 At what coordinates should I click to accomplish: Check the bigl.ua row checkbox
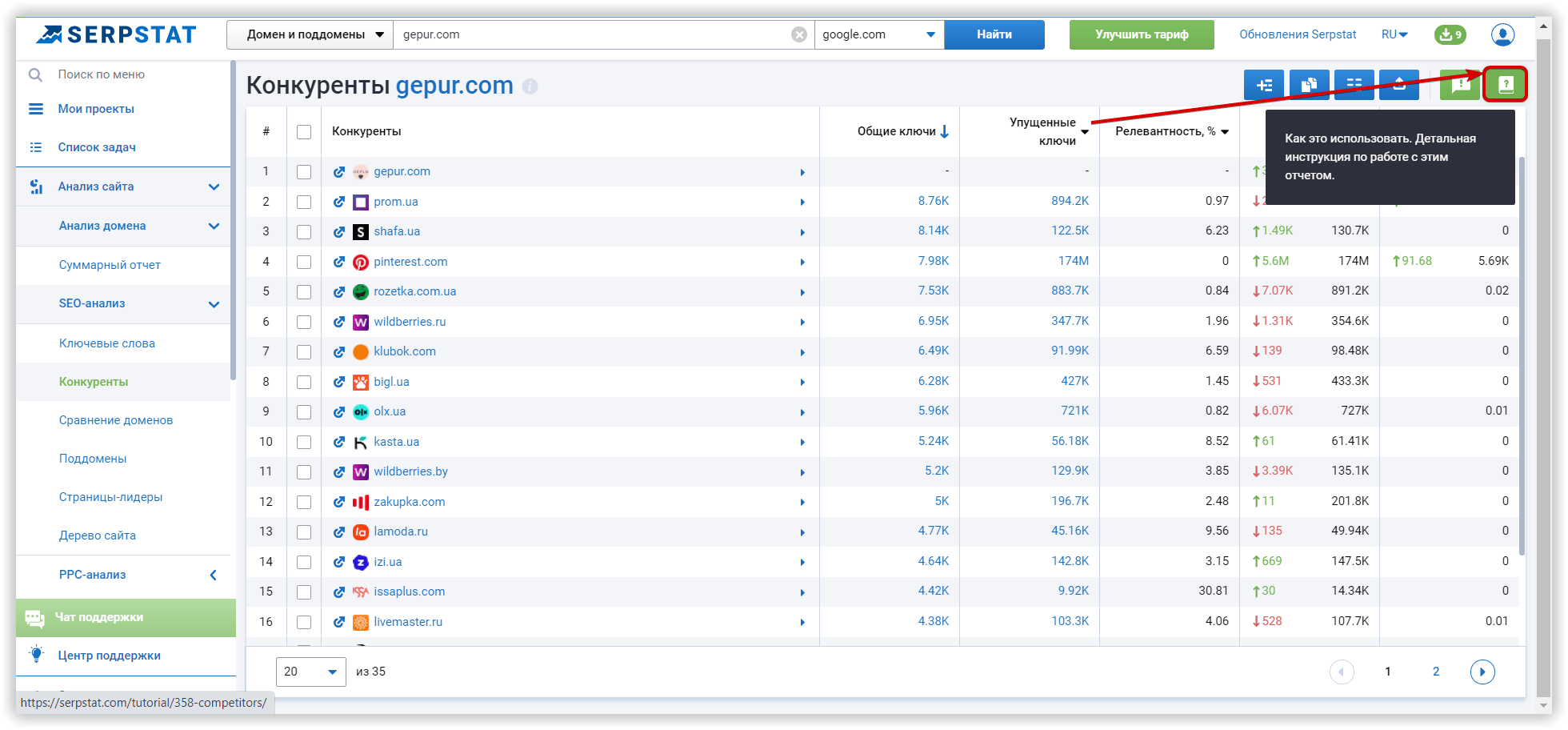click(x=304, y=382)
